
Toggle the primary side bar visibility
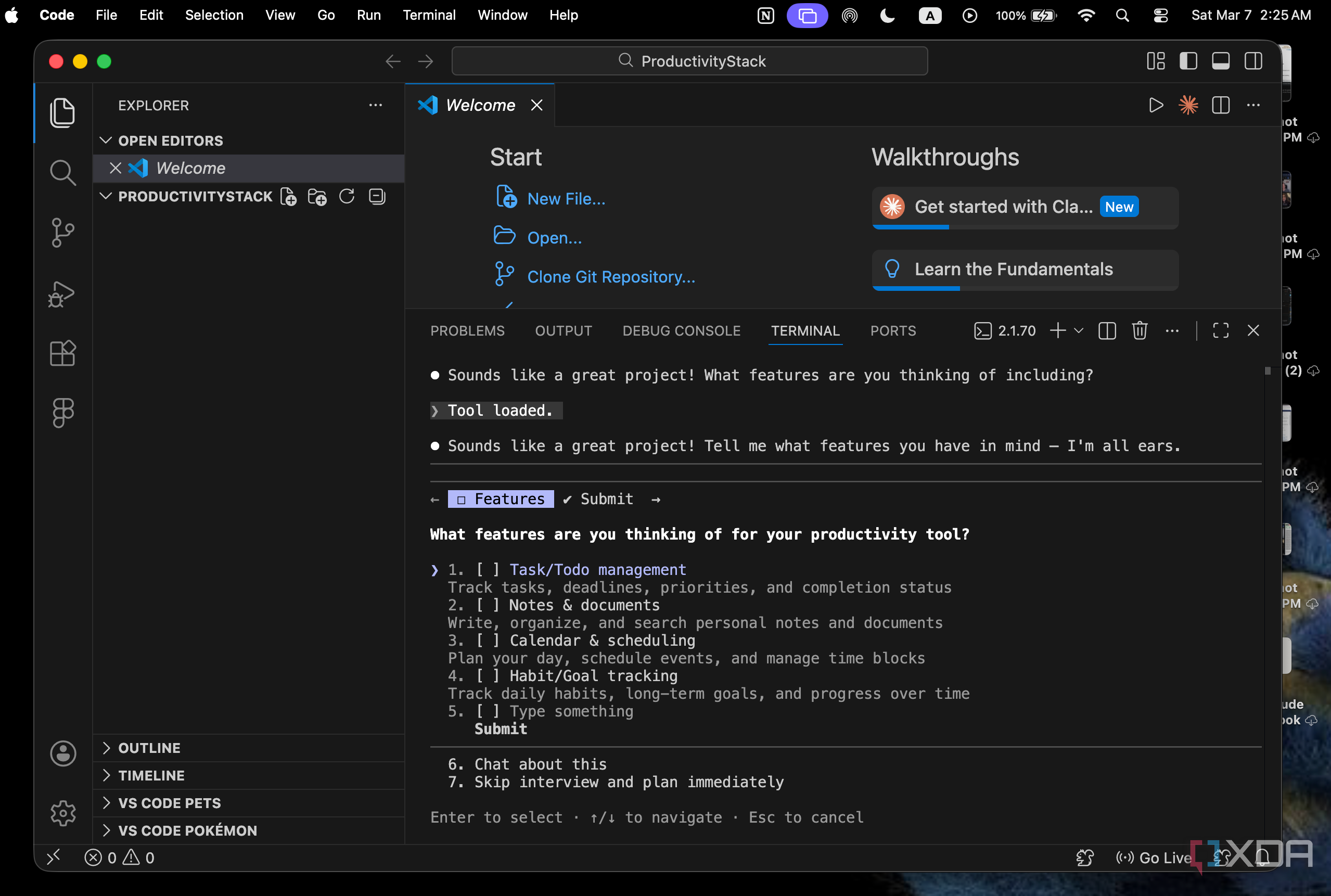pyautogui.click(x=1188, y=61)
